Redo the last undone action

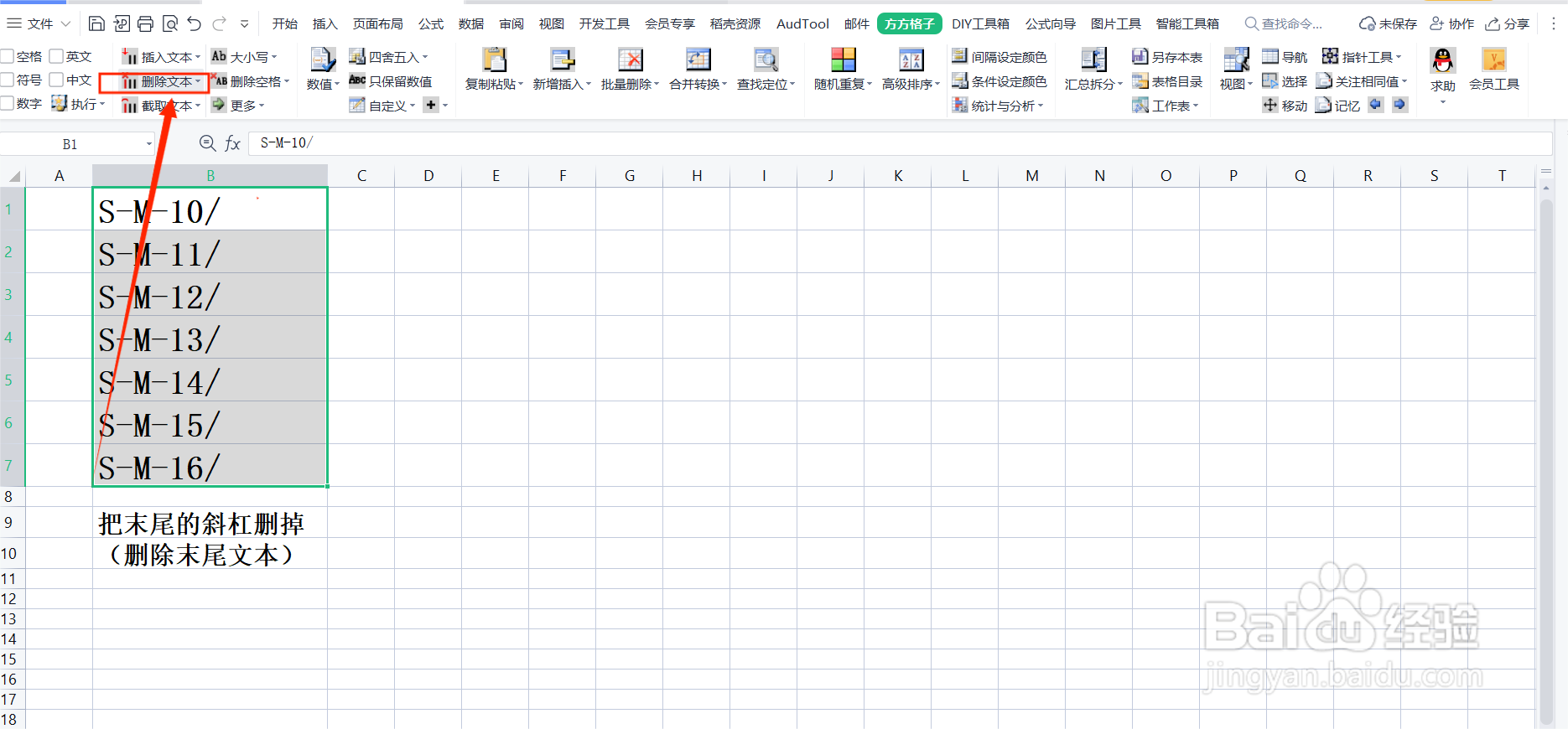coord(220,23)
